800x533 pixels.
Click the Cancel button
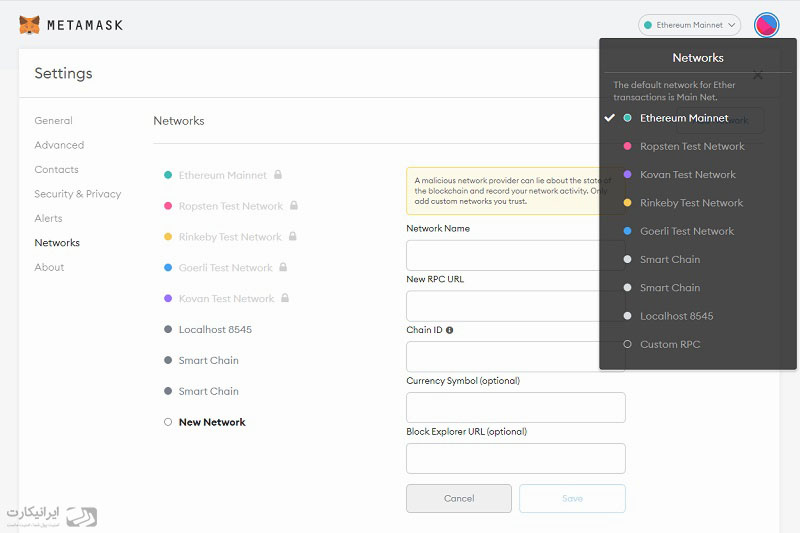pos(459,498)
